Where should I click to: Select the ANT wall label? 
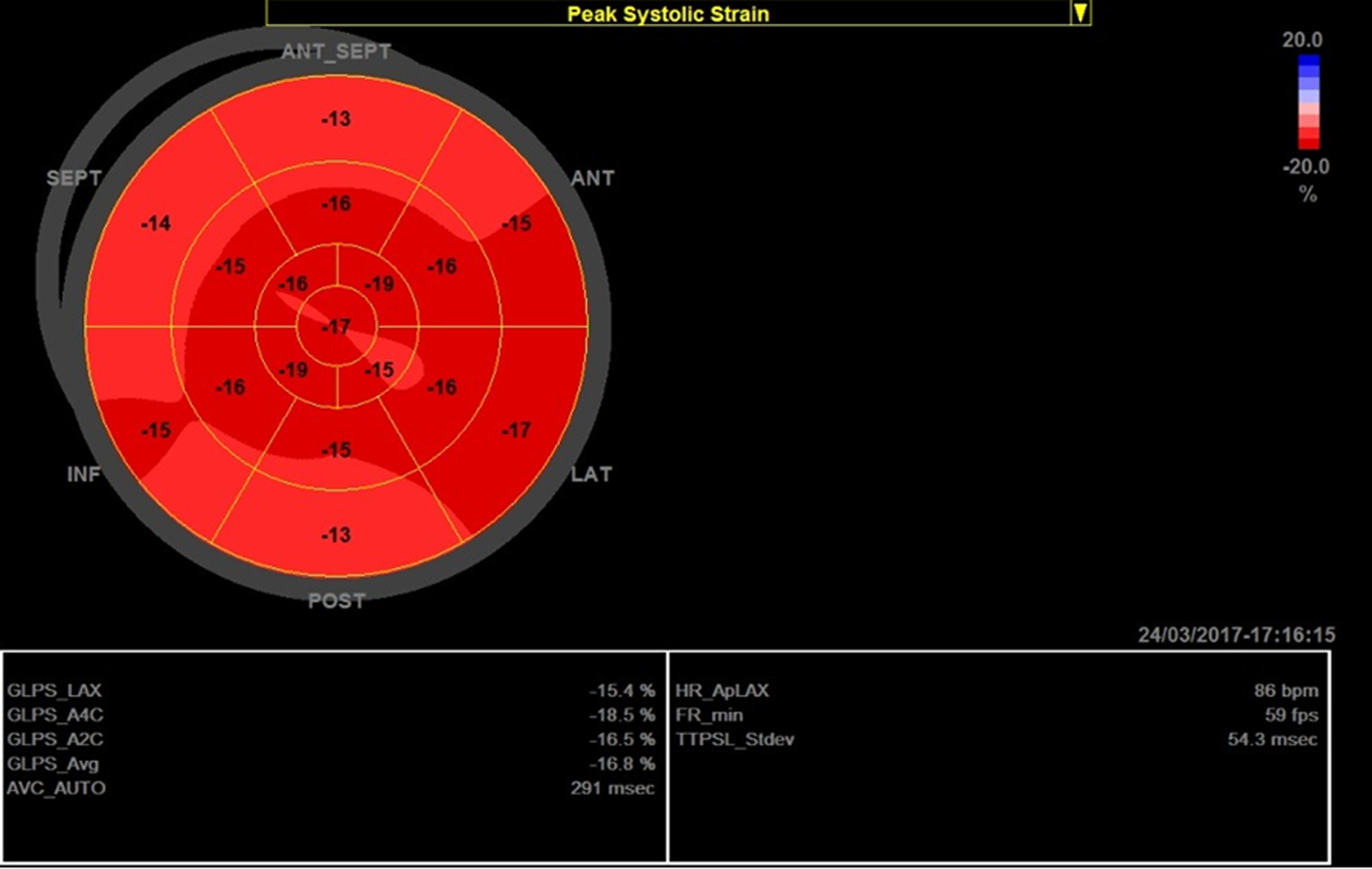tap(592, 179)
